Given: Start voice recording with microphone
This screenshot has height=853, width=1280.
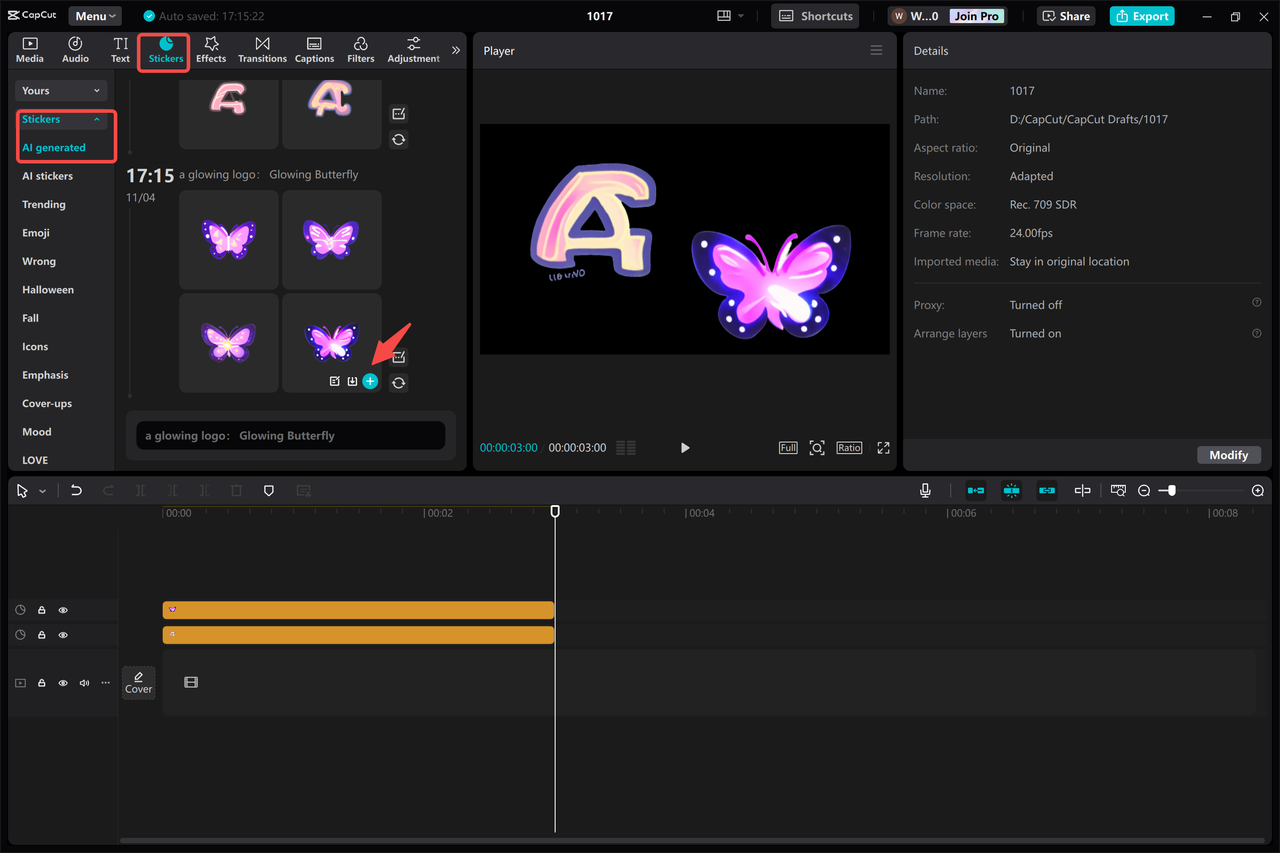Looking at the screenshot, I should point(926,490).
